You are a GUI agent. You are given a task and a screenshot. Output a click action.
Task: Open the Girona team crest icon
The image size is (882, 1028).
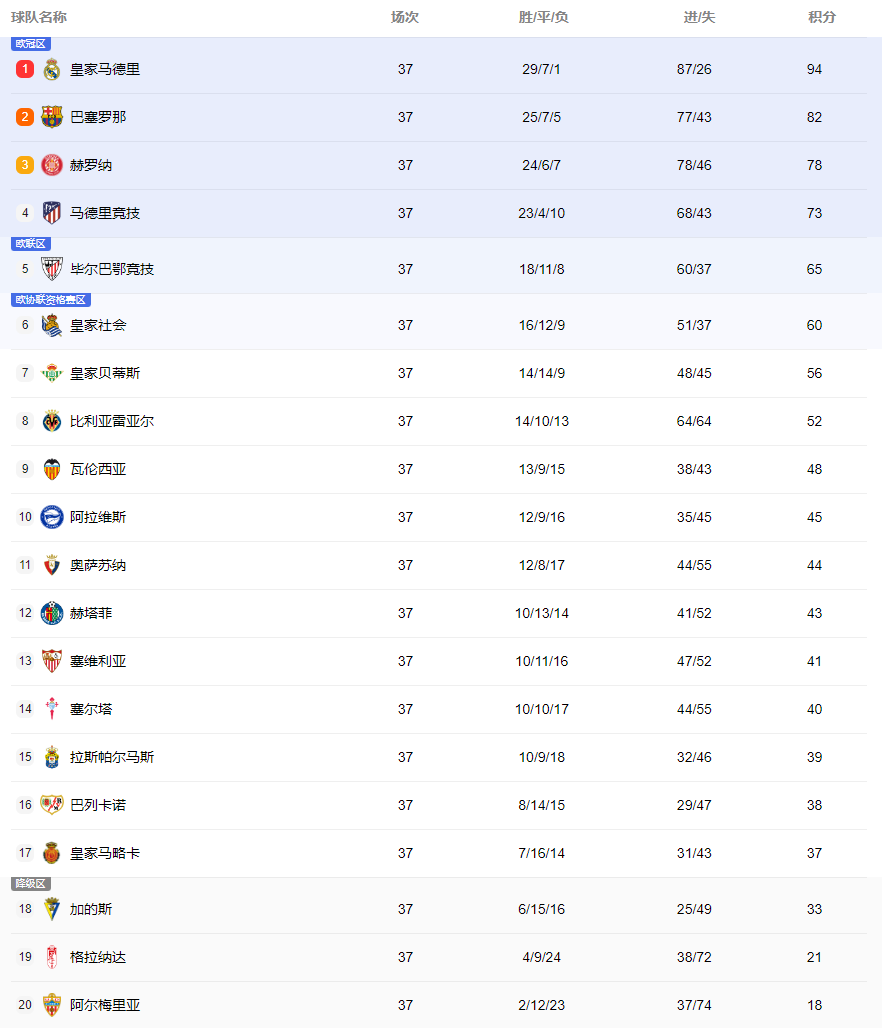point(52,165)
